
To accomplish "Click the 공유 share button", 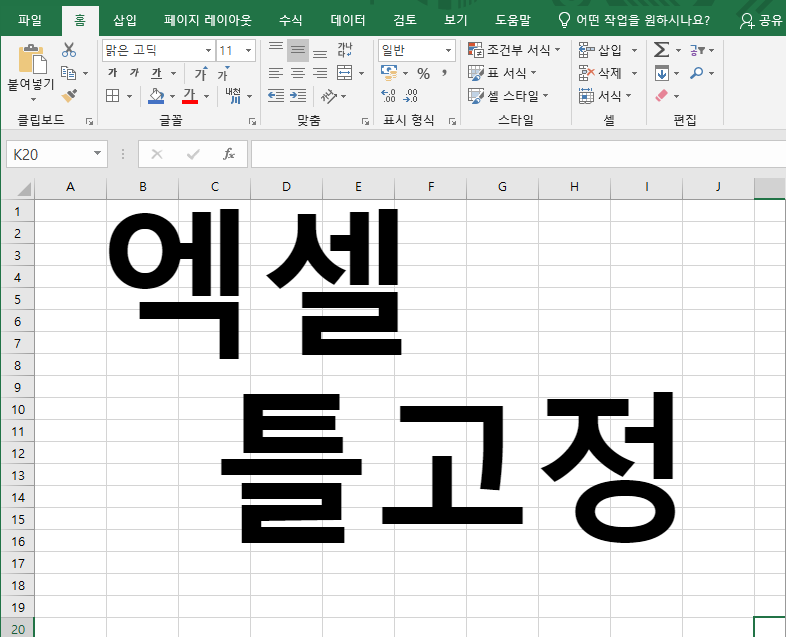I will 761,20.
